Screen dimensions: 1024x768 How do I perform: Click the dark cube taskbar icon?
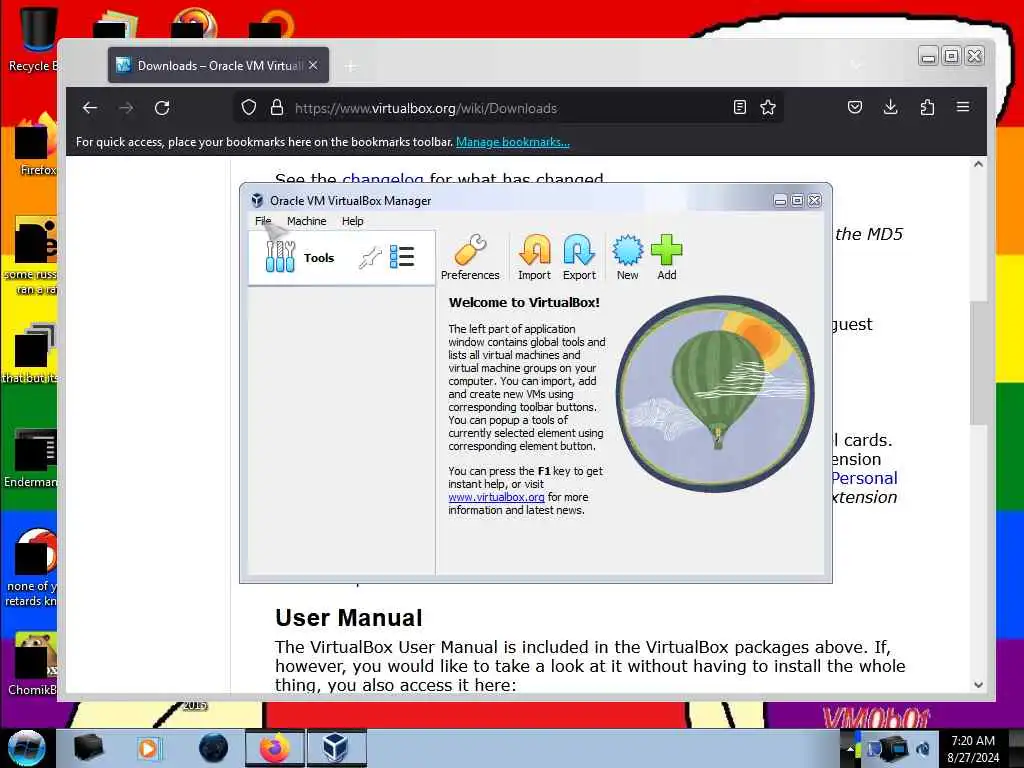coord(89,748)
